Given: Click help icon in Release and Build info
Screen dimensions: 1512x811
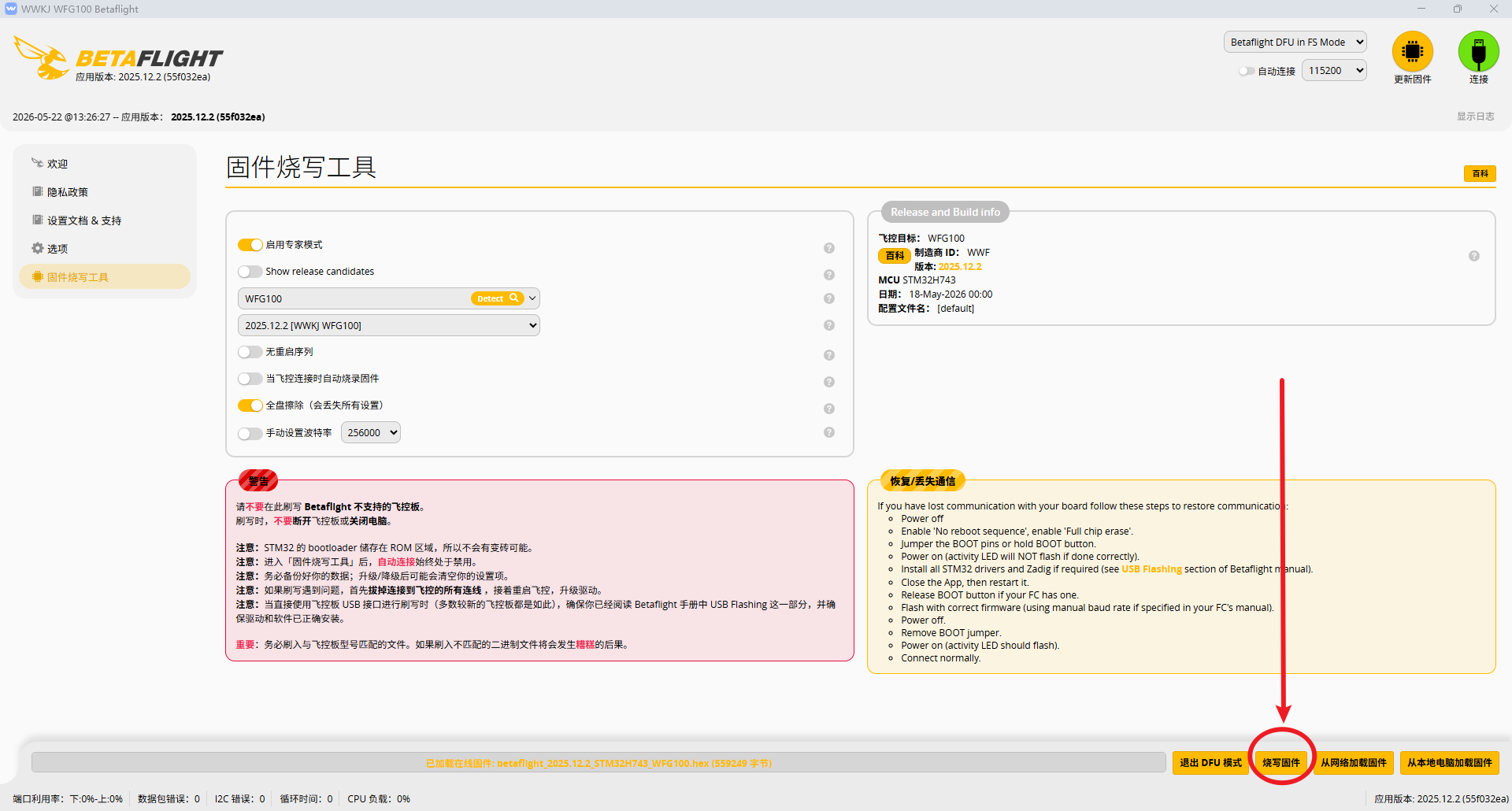Looking at the screenshot, I should tap(1474, 256).
